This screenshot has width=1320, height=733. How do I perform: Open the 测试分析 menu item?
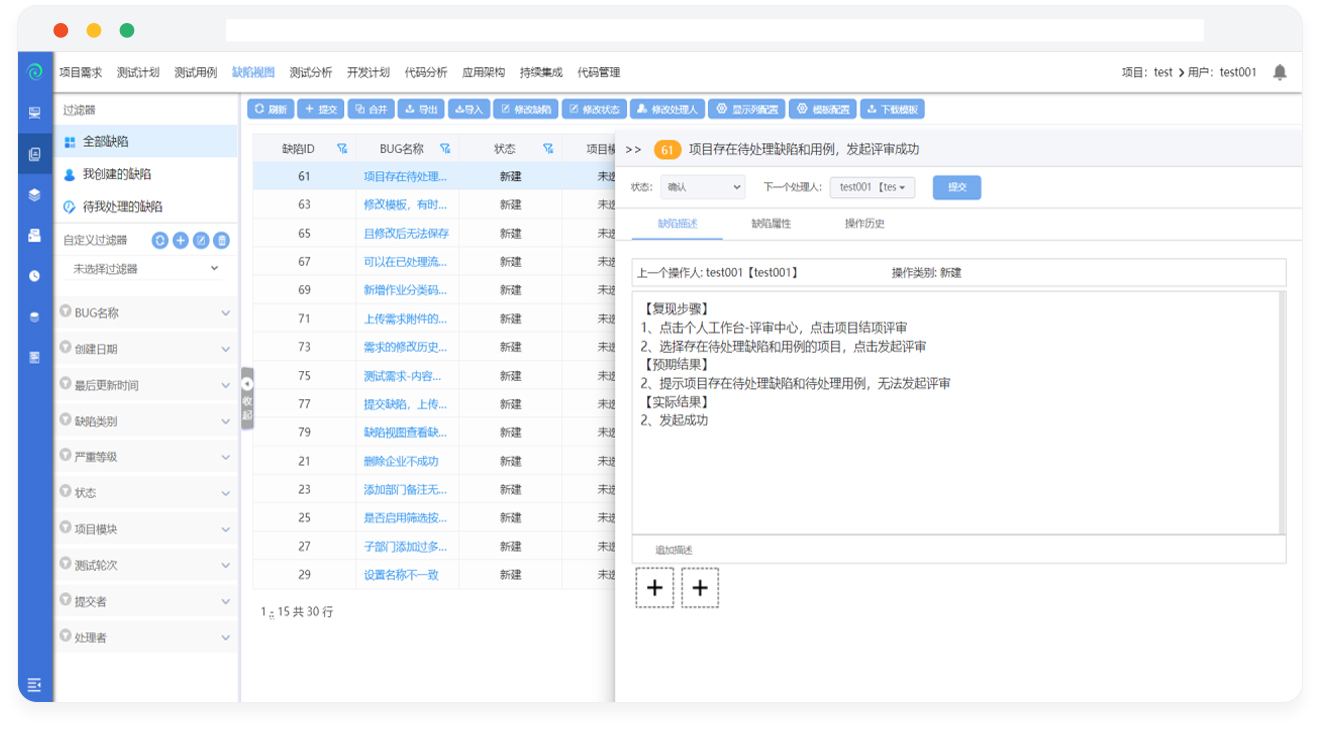pos(311,72)
